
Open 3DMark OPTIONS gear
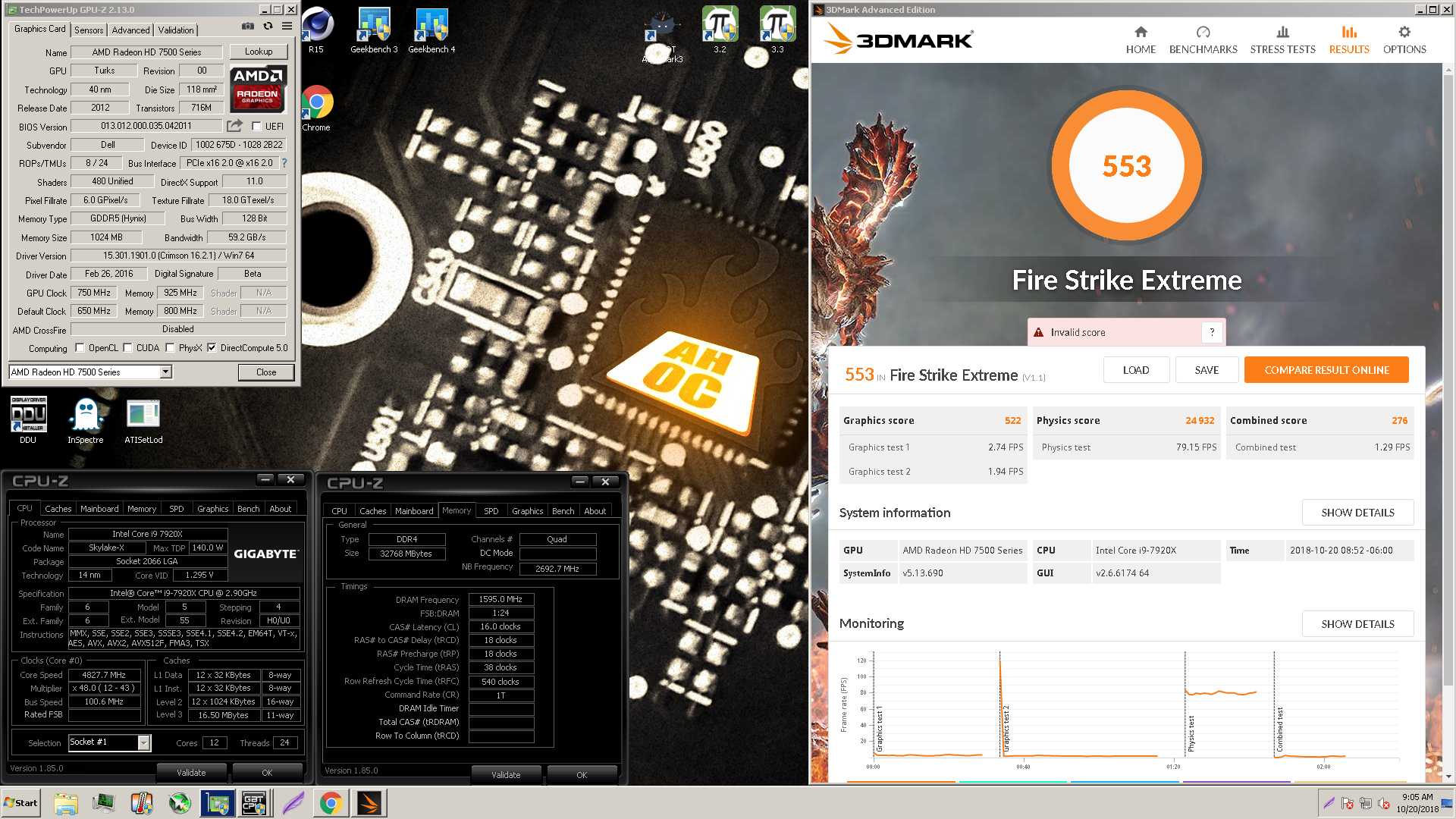coord(1404,39)
